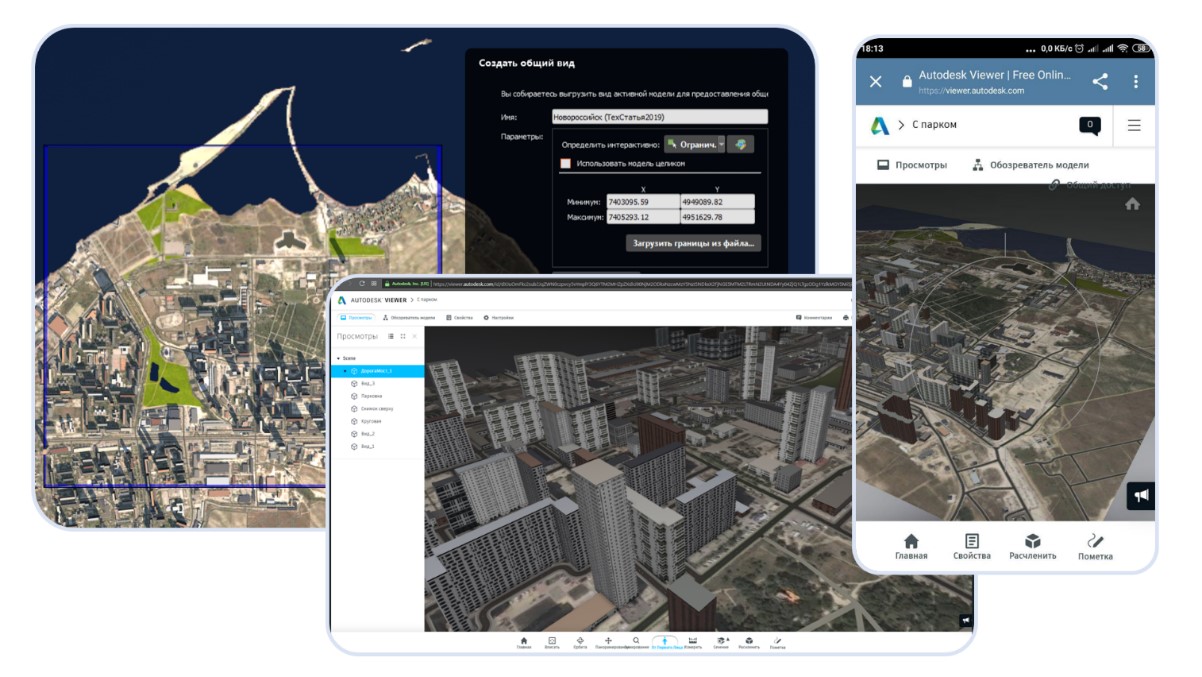Select Пометка in the mobile bottom toolbar

click(1095, 547)
